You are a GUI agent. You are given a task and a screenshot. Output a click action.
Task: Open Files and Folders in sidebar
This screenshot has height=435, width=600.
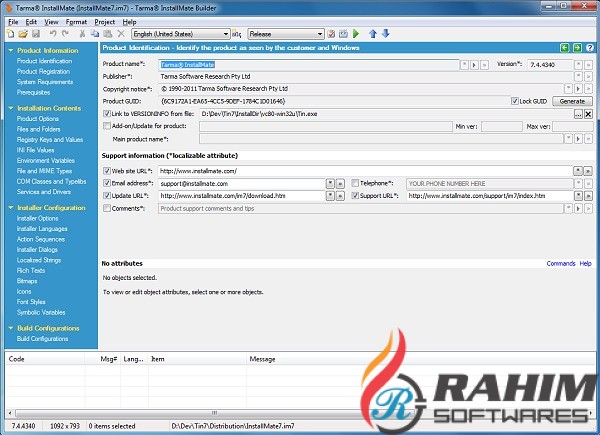tap(38, 129)
